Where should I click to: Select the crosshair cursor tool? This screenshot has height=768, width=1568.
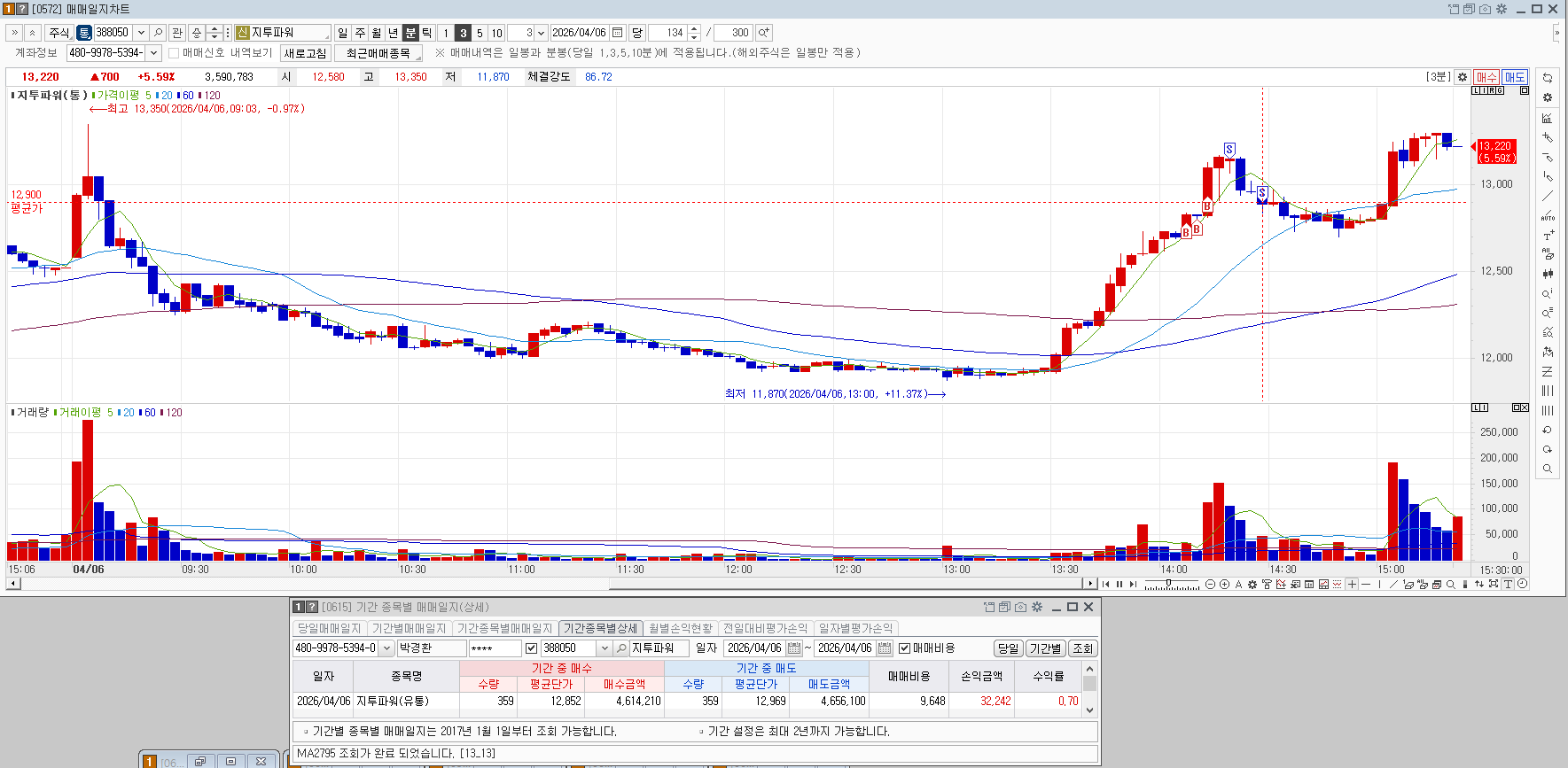coord(1352,585)
